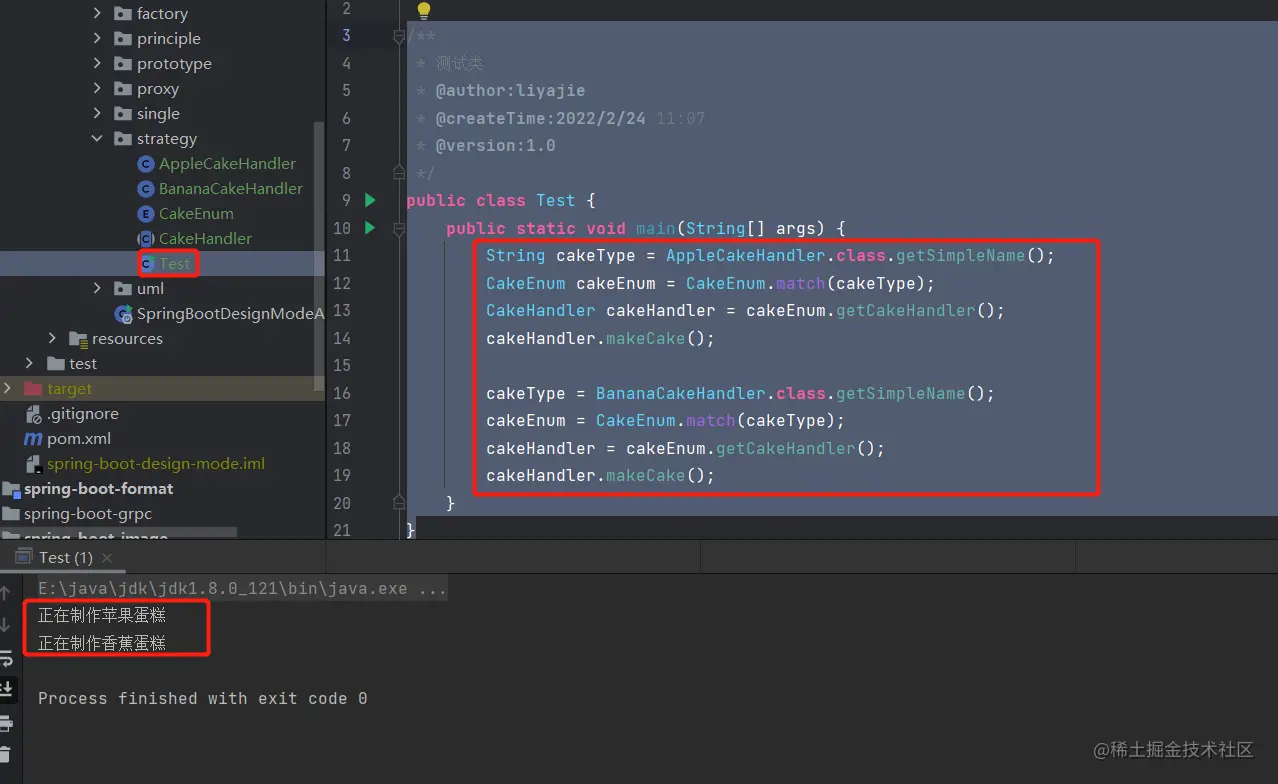Fold the main method at line 10
This screenshot has height=784, width=1278.
pos(398,228)
